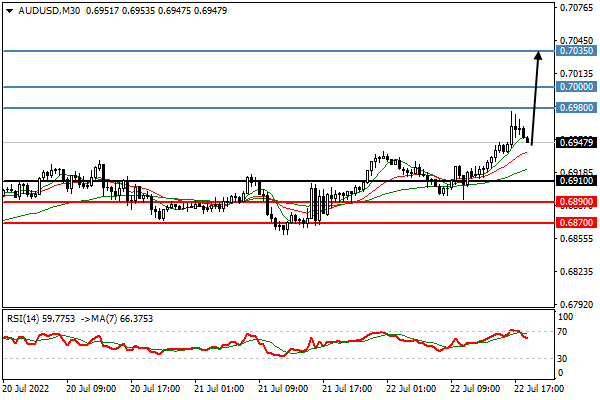Click the 20 Jul 2022 date label
The height and width of the screenshot is (400, 600).
tap(26, 387)
